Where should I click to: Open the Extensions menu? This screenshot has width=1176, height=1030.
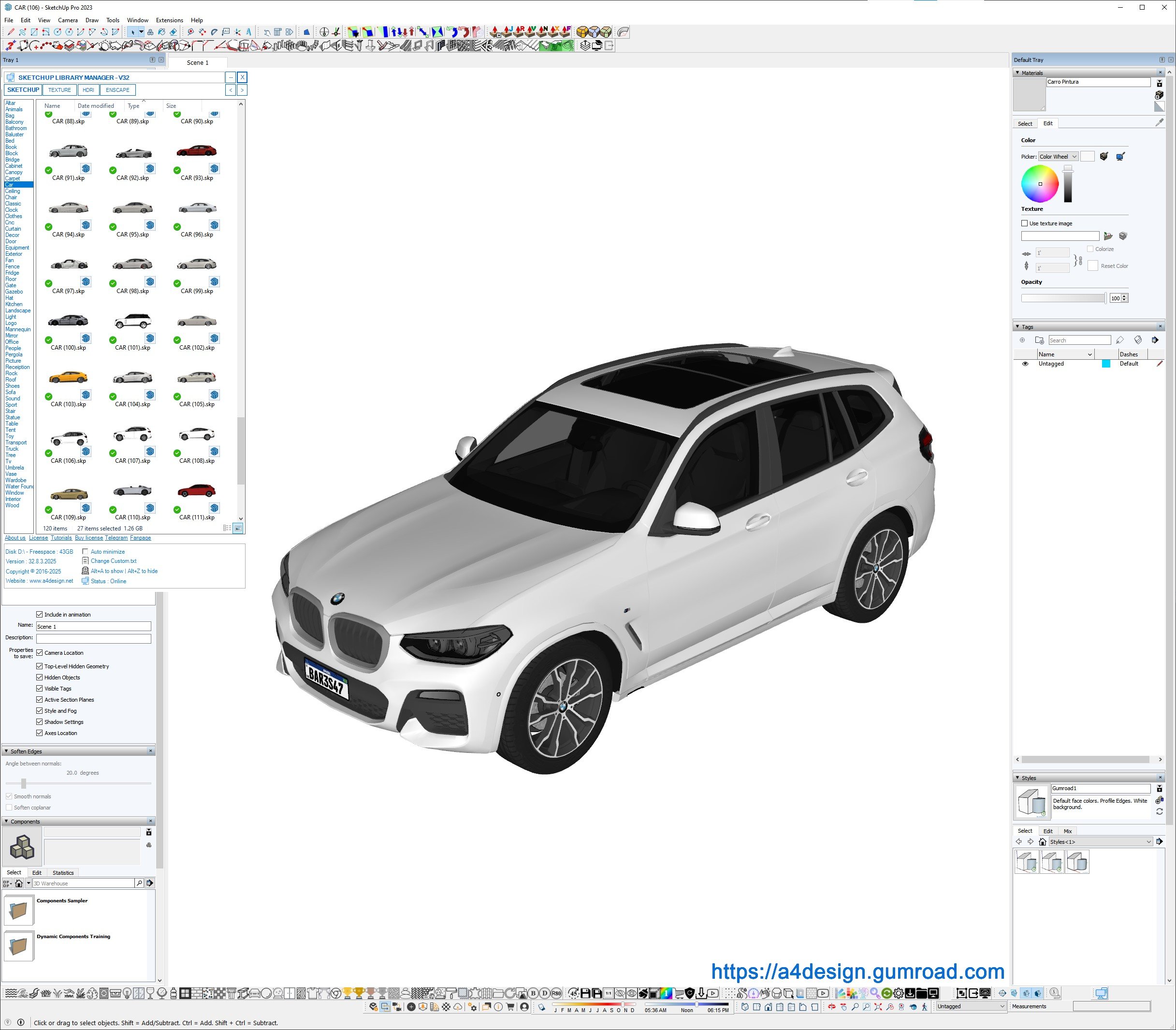[x=170, y=20]
